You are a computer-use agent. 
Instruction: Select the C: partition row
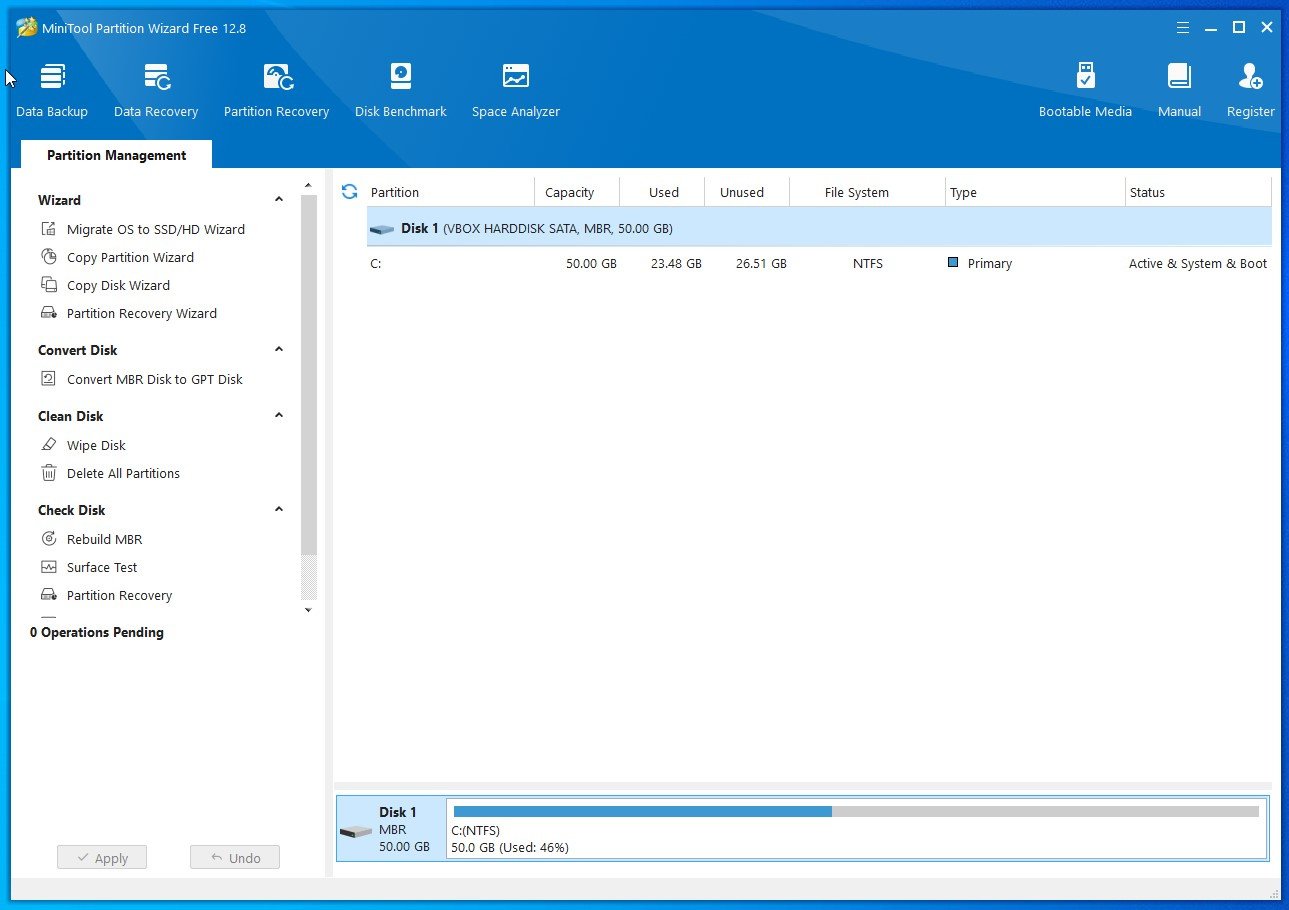[819, 264]
